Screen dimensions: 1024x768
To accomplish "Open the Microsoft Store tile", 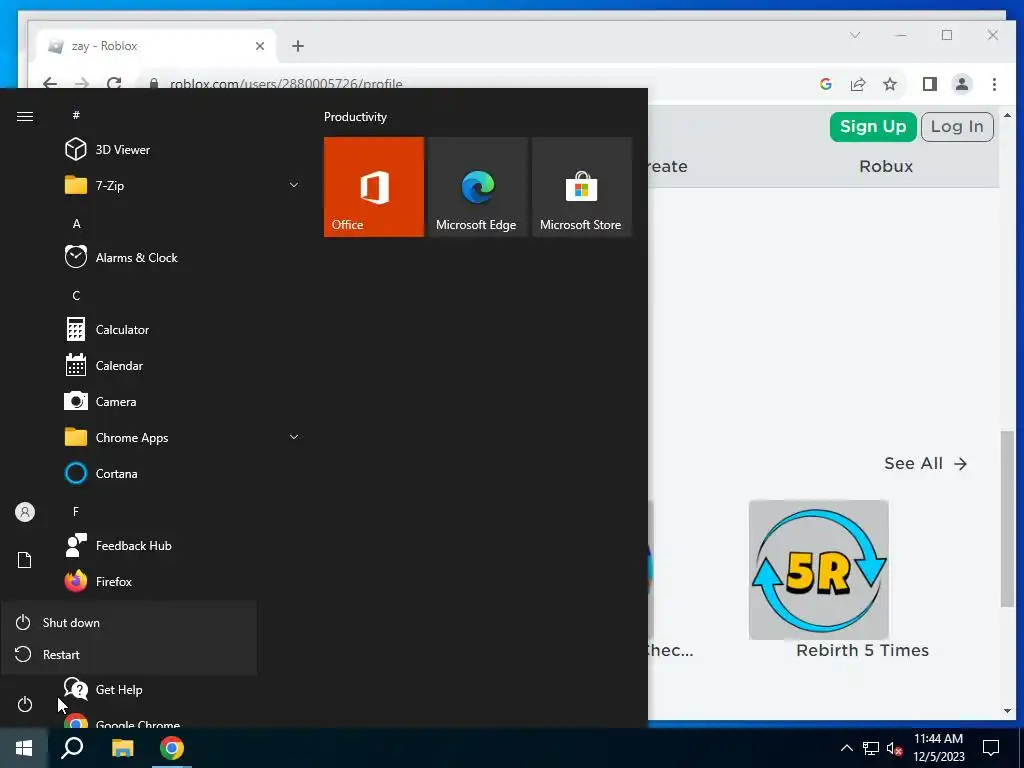I will (582, 187).
